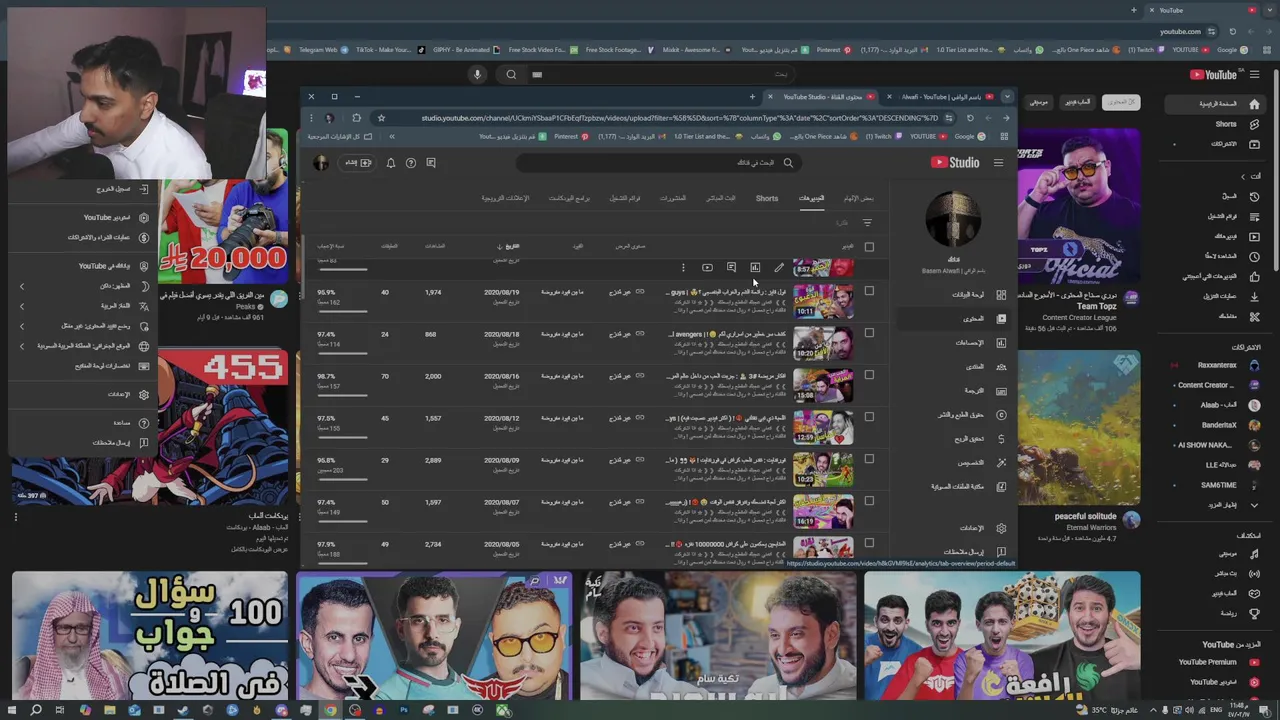Open Studio notifications bell
The height and width of the screenshot is (720, 1280).
pos(391,163)
